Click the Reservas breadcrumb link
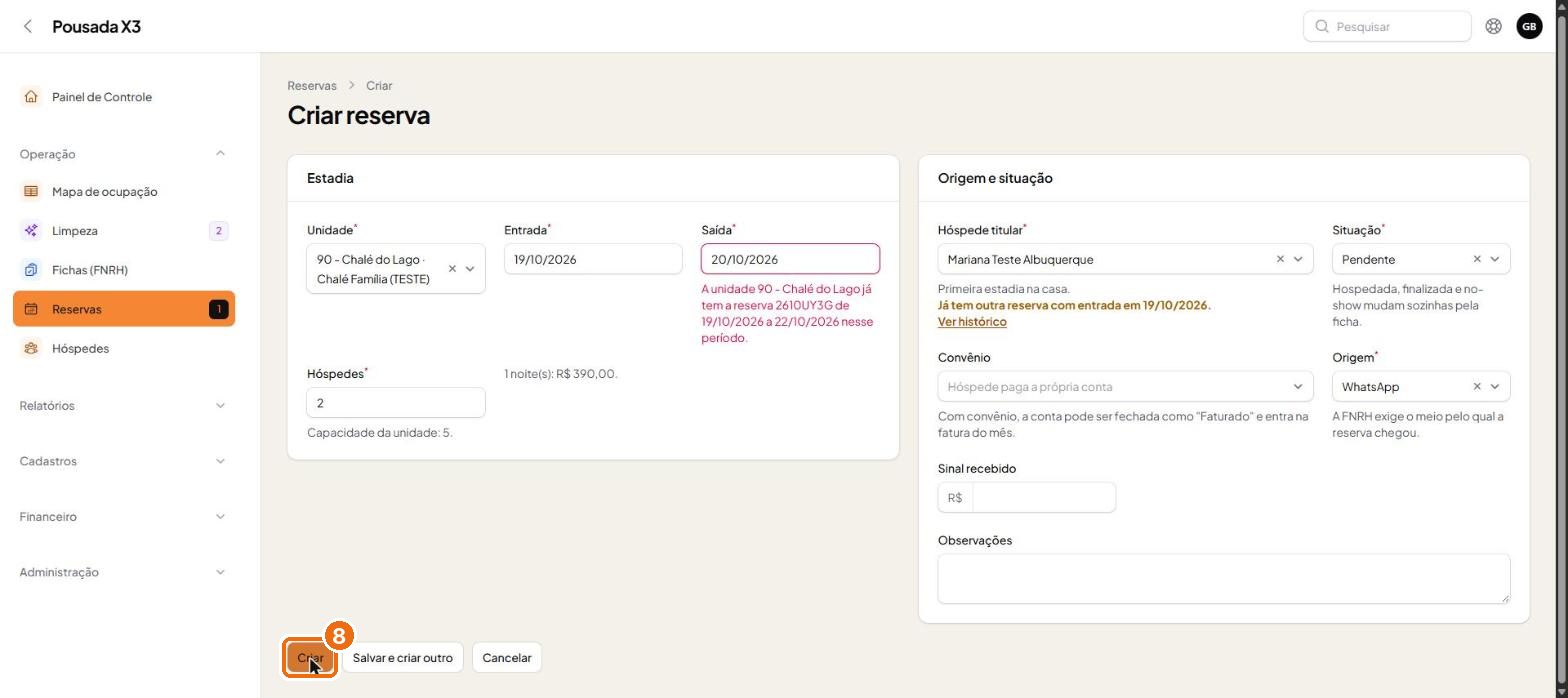 (x=312, y=86)
